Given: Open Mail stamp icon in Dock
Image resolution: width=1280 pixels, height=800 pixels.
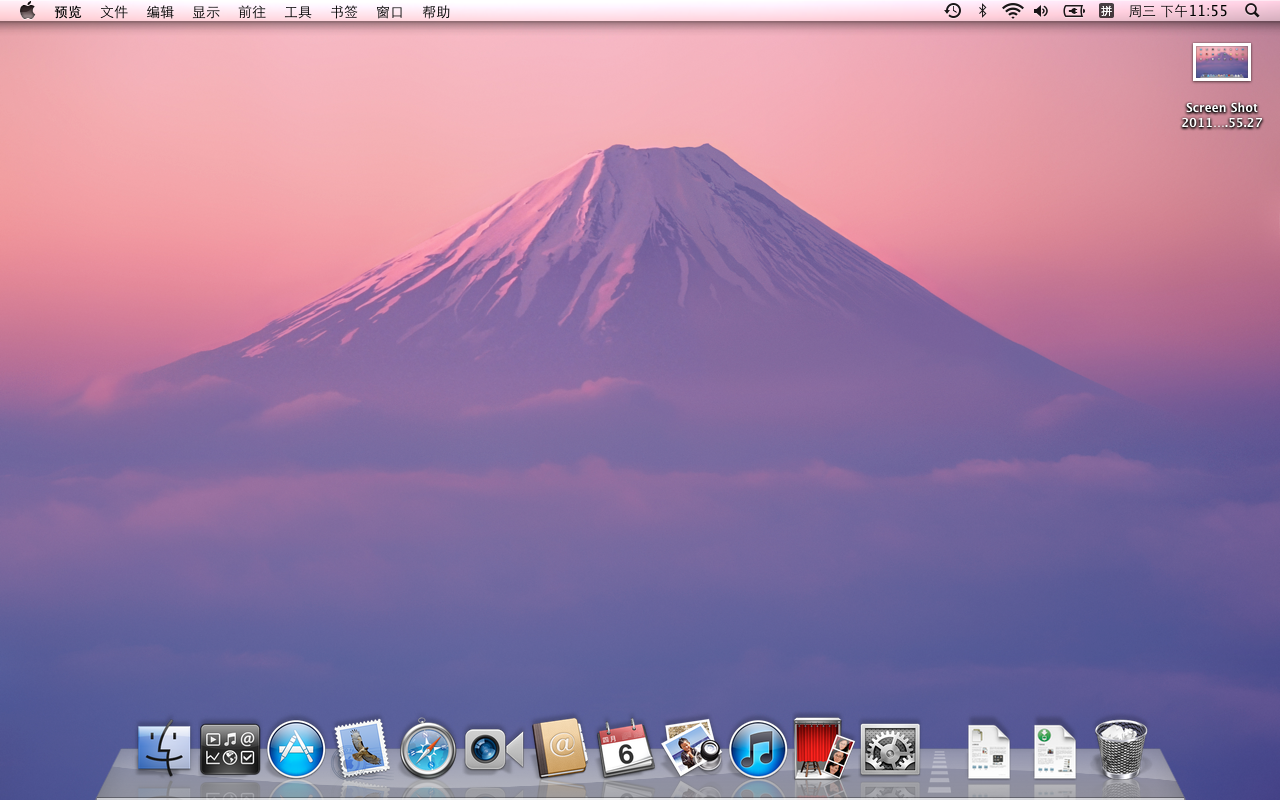Looking at the screenshot, I should tap(361, 749).
